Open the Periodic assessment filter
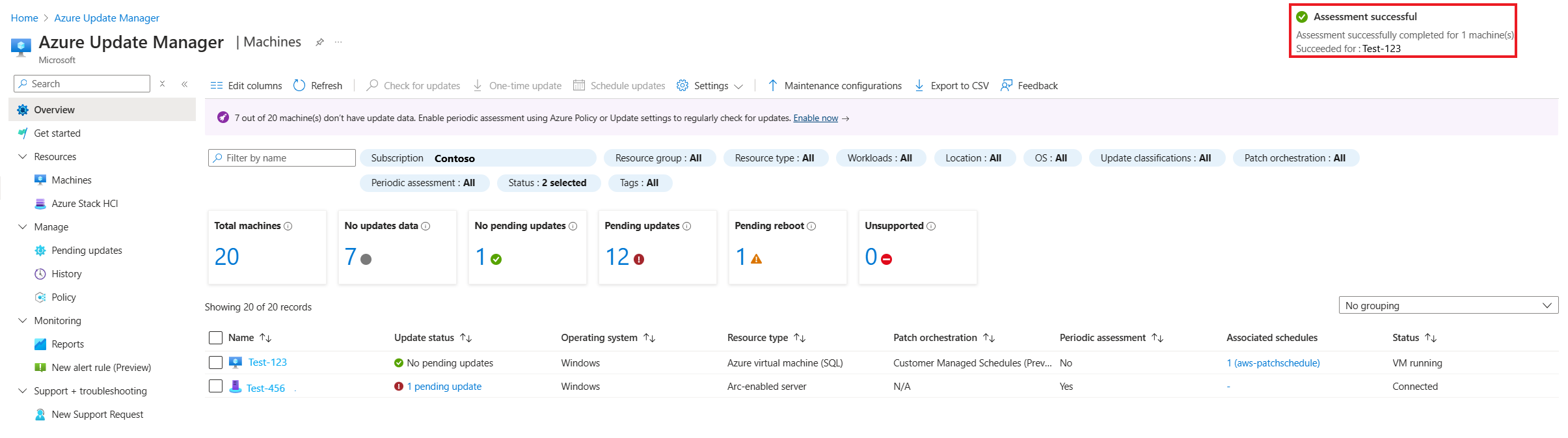 click(x=424, y=184)
